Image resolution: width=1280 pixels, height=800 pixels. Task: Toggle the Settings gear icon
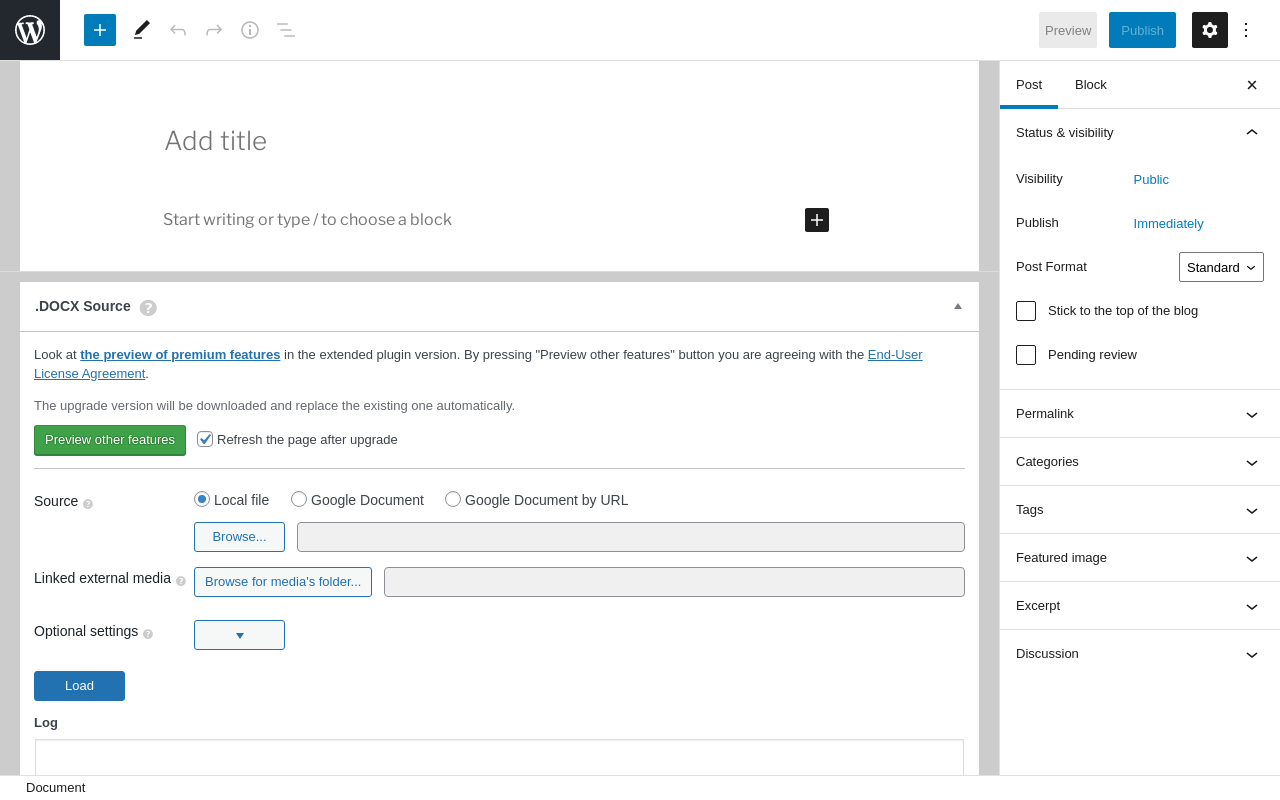pos(1210,30)
